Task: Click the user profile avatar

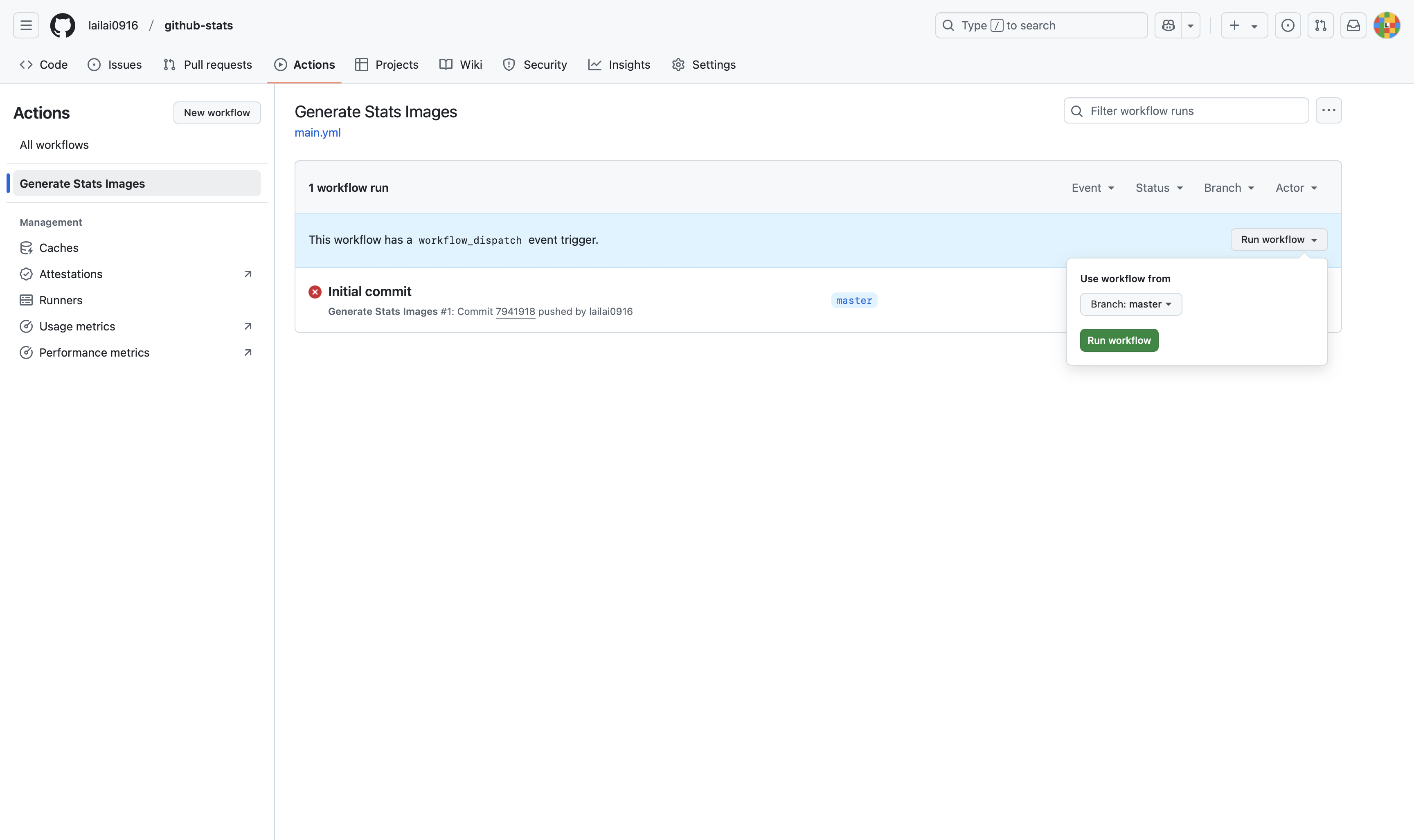Action: [1386, 25]
